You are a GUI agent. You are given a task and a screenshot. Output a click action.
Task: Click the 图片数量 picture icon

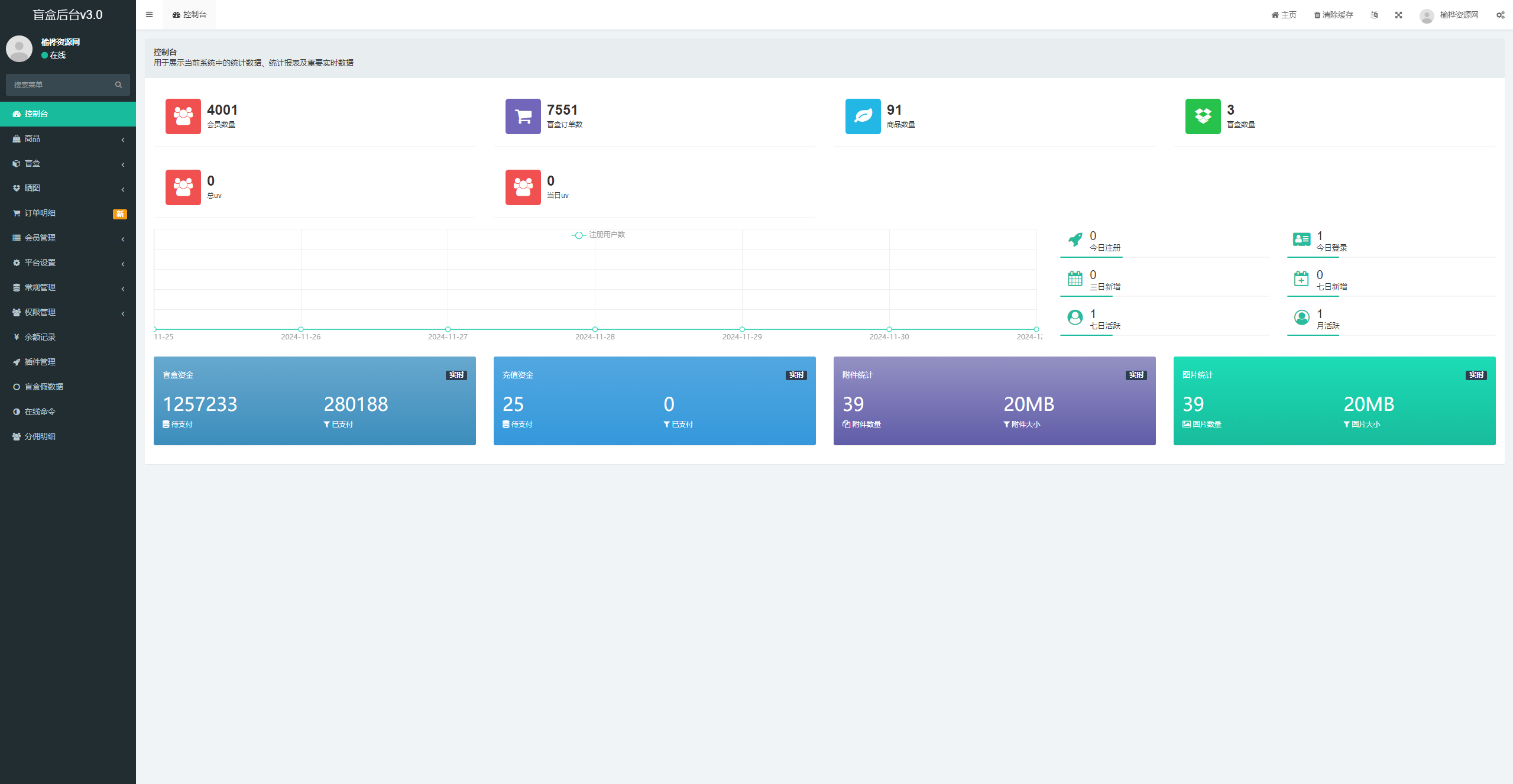tap(1187, 424)
